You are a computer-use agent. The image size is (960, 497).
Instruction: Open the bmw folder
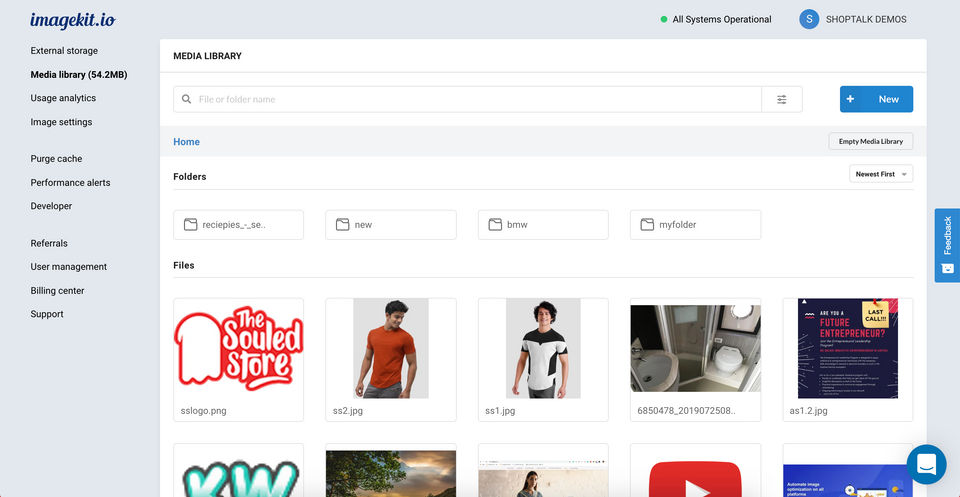pyautogui.click(x=543, y=225)
